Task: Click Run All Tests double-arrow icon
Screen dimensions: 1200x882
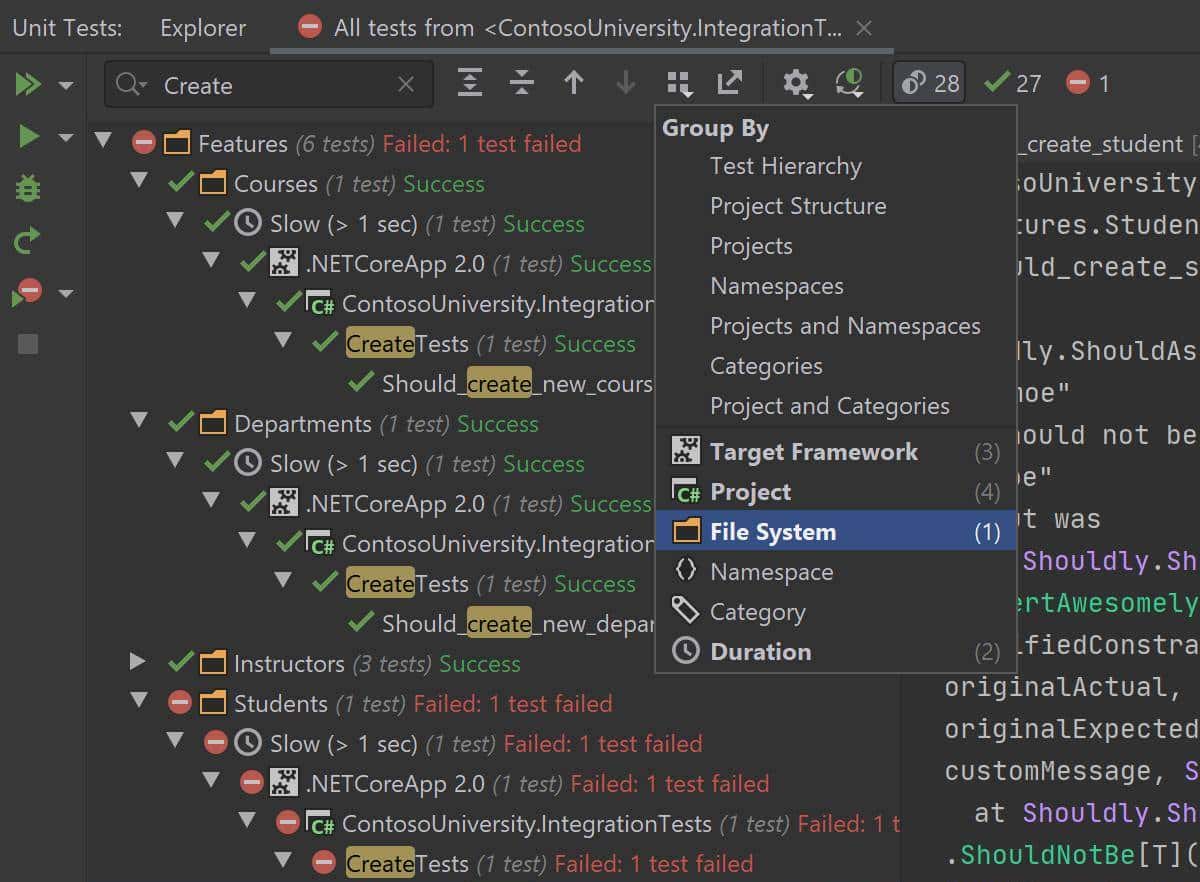Action: tap(28, 84)
